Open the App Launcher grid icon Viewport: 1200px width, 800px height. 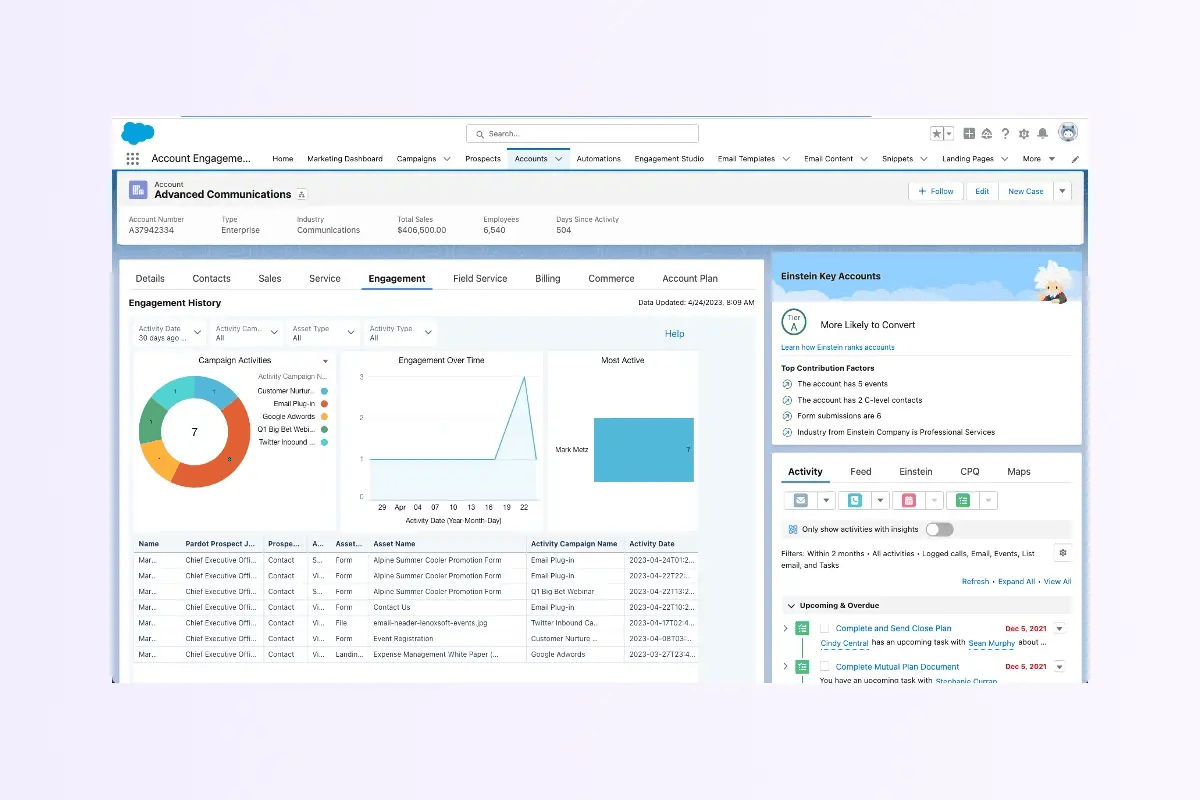click(132, 158)
